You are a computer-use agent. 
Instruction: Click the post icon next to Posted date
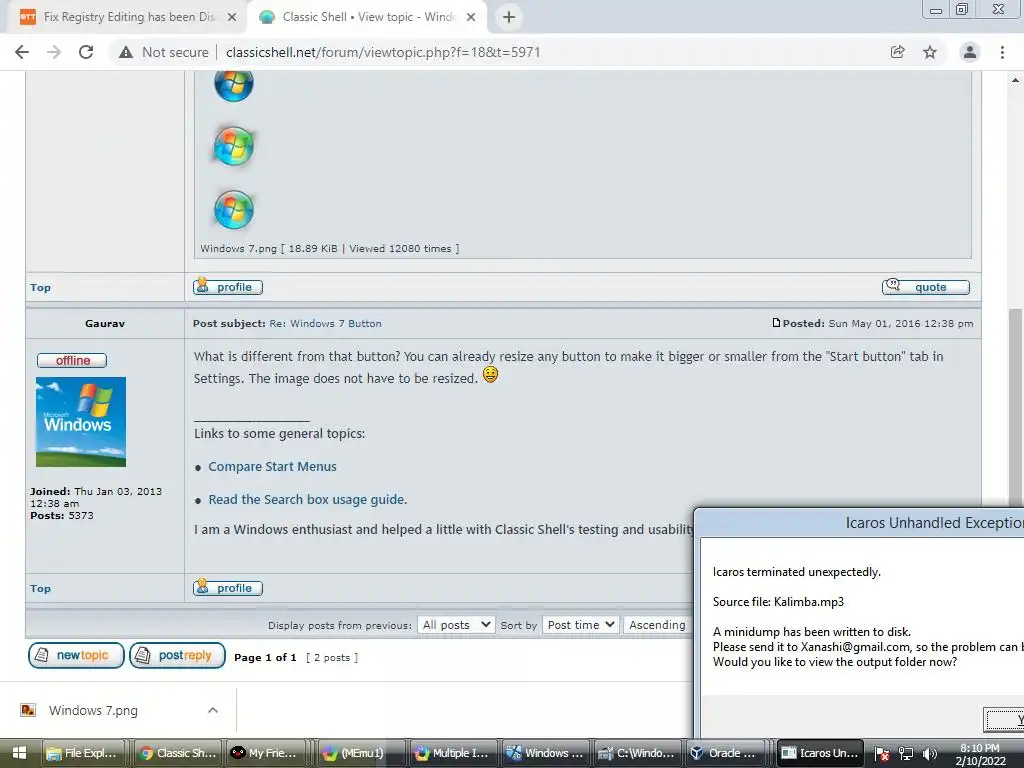pos(776,323)
